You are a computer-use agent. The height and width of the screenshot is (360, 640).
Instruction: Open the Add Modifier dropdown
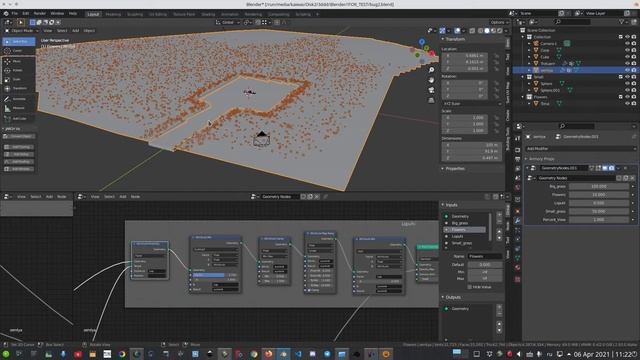coord(580,149)
